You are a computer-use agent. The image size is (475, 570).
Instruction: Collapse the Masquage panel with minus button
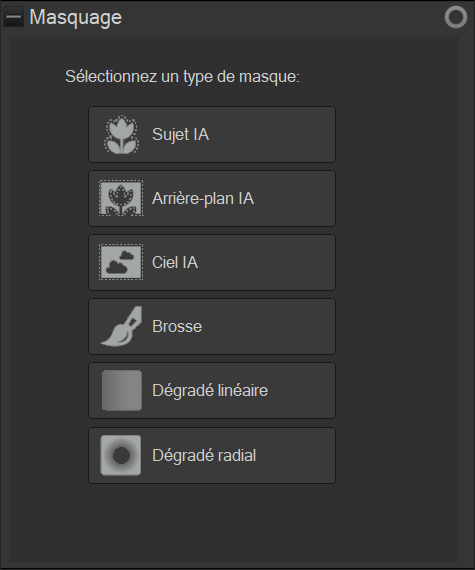click(13, 17)
